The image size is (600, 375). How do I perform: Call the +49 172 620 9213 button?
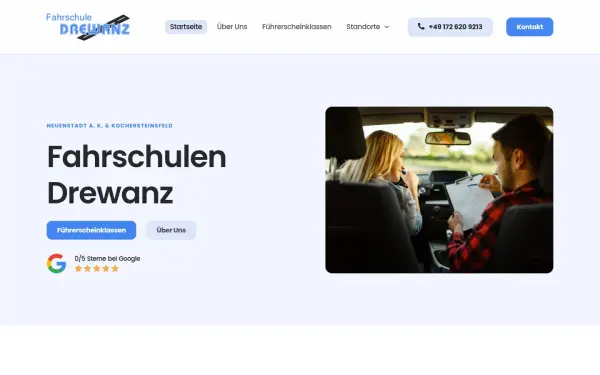(450, 27)
